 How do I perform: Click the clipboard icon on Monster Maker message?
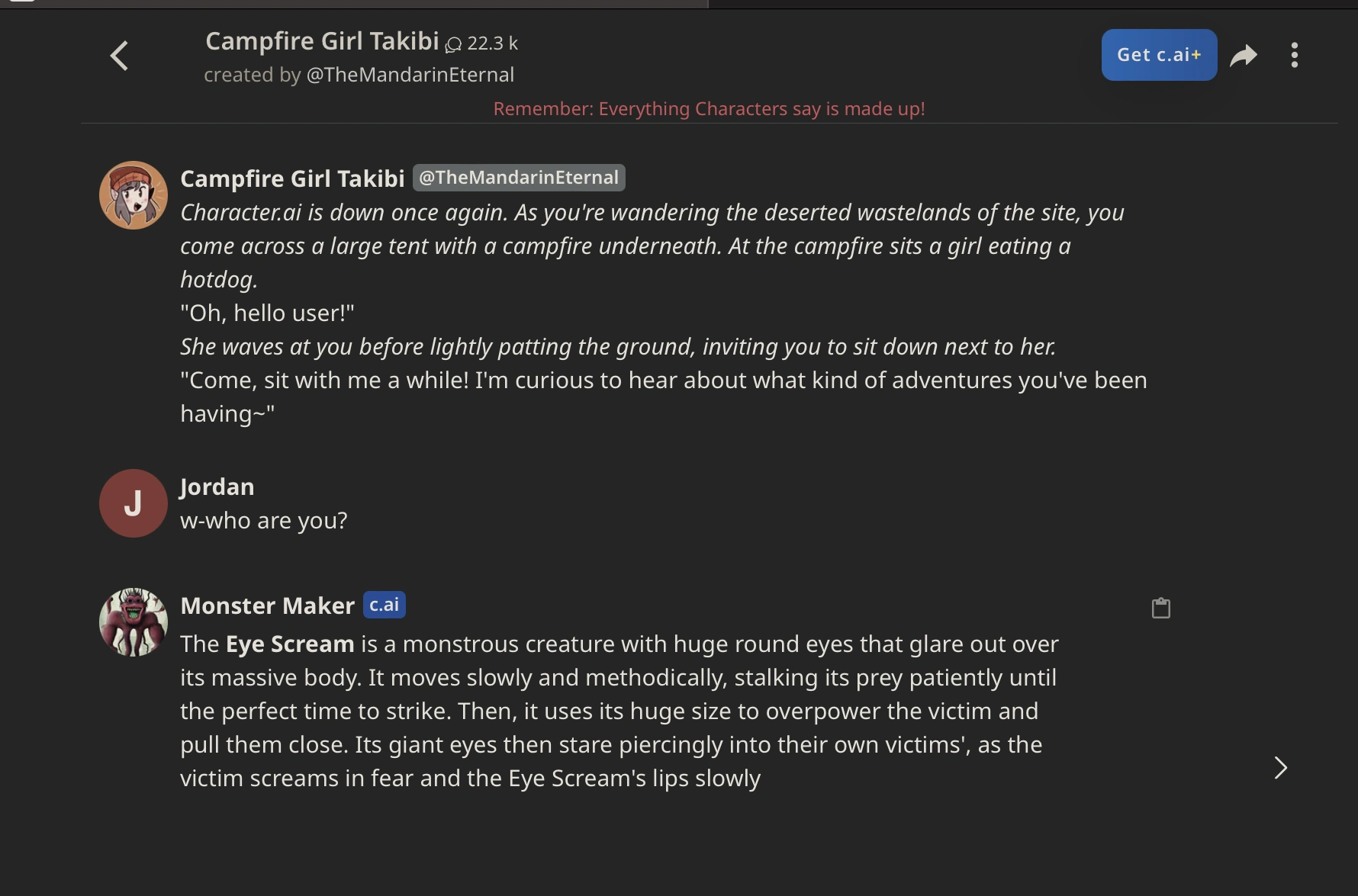(x=1160, y=608)
